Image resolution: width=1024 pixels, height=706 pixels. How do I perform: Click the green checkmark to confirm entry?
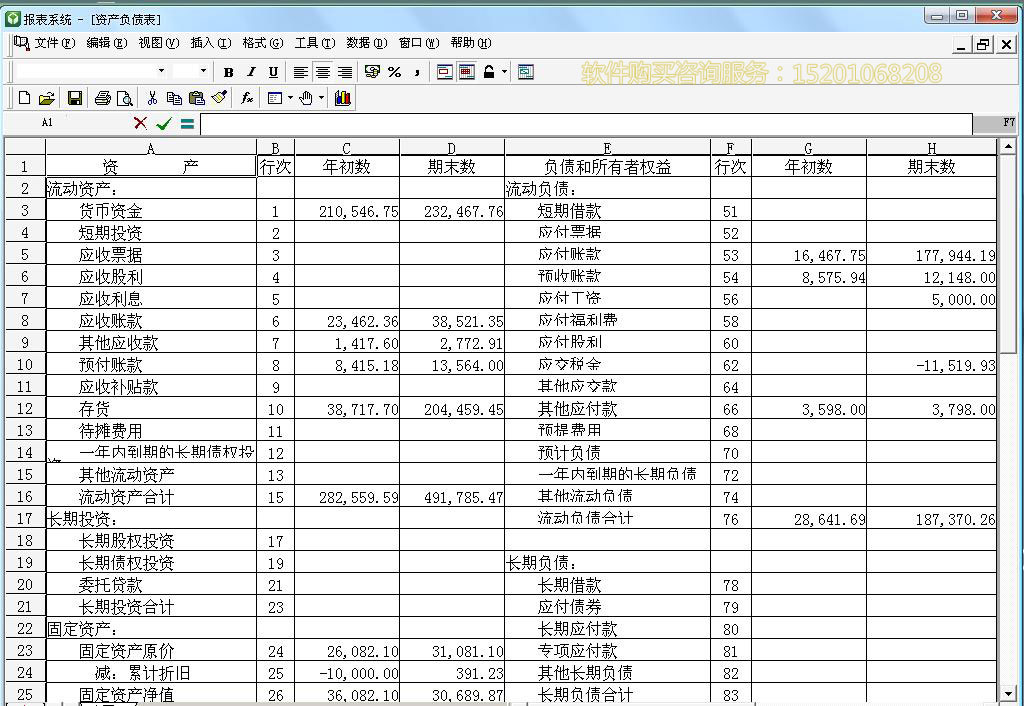(x=163, y=123)
